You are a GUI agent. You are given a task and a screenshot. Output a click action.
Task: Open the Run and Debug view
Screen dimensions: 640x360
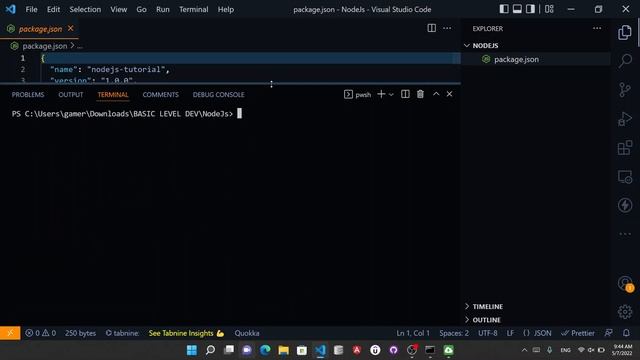tap(624, 119)
